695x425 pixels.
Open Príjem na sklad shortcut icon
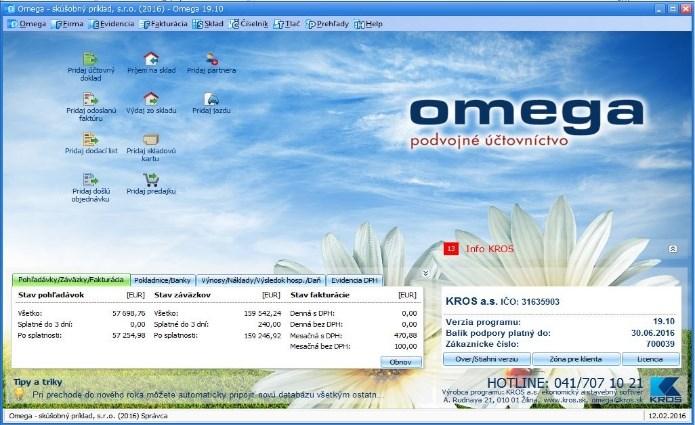point(151,59)
